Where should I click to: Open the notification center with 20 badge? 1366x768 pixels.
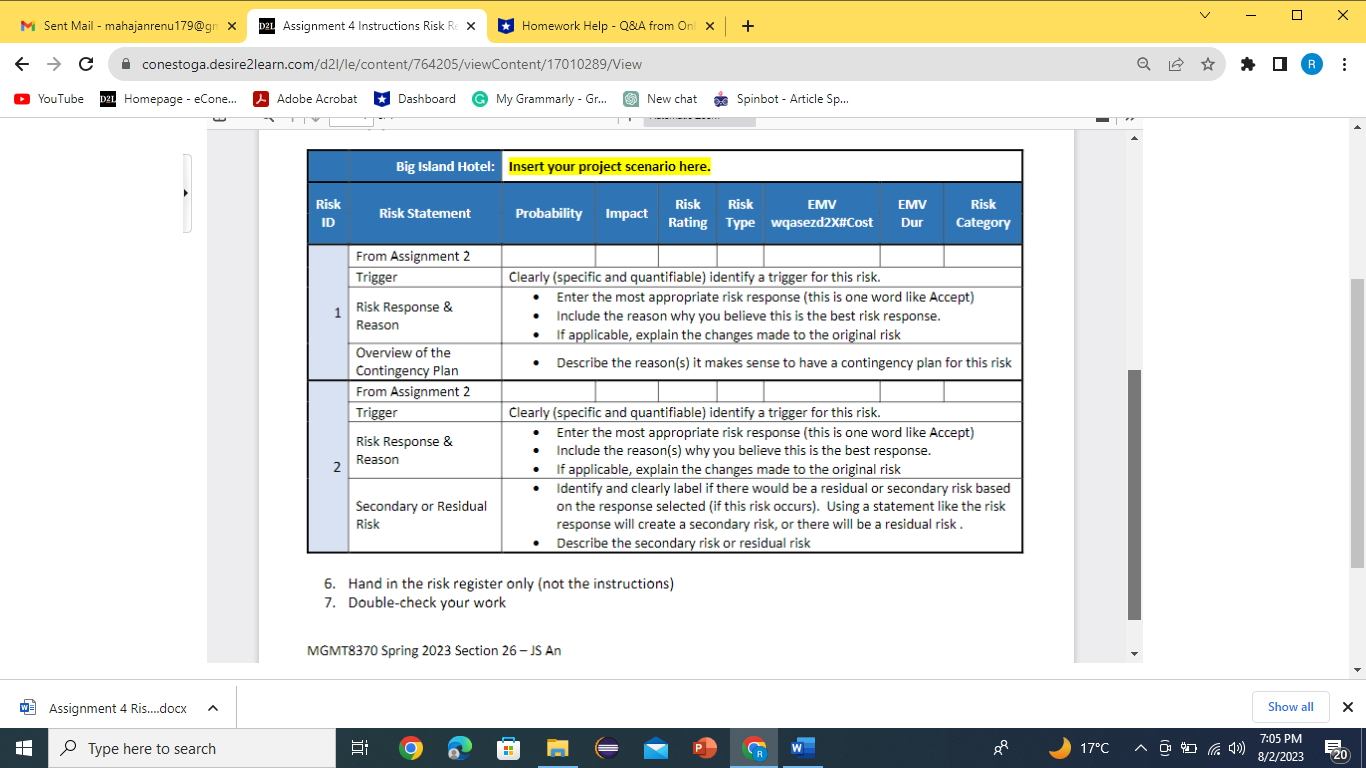point(1336,748)
